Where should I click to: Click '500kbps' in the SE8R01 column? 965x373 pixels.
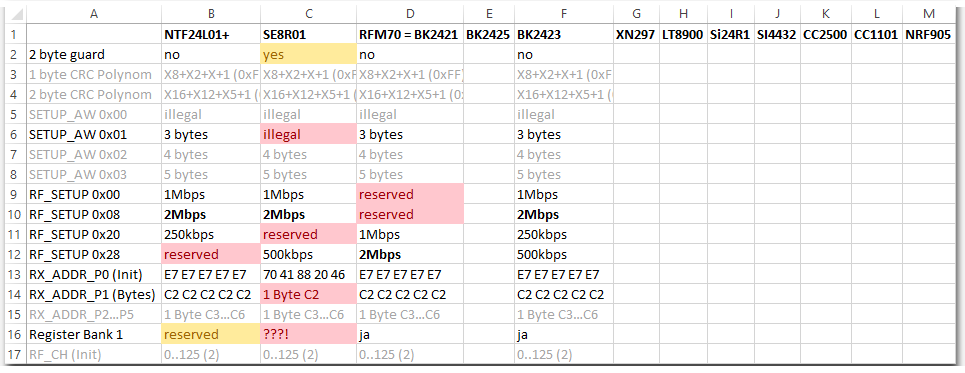pyautogui.click(x=308, y=254)
